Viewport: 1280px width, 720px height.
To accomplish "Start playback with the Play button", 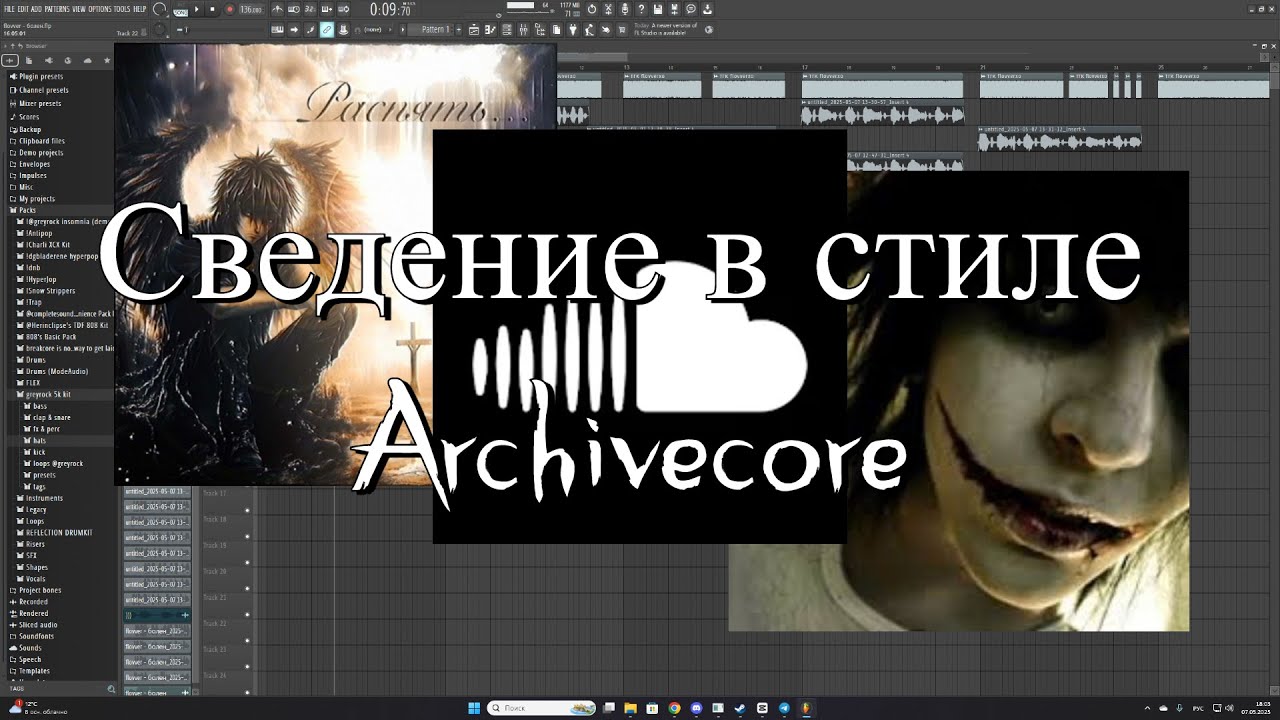I will [197, 9].
